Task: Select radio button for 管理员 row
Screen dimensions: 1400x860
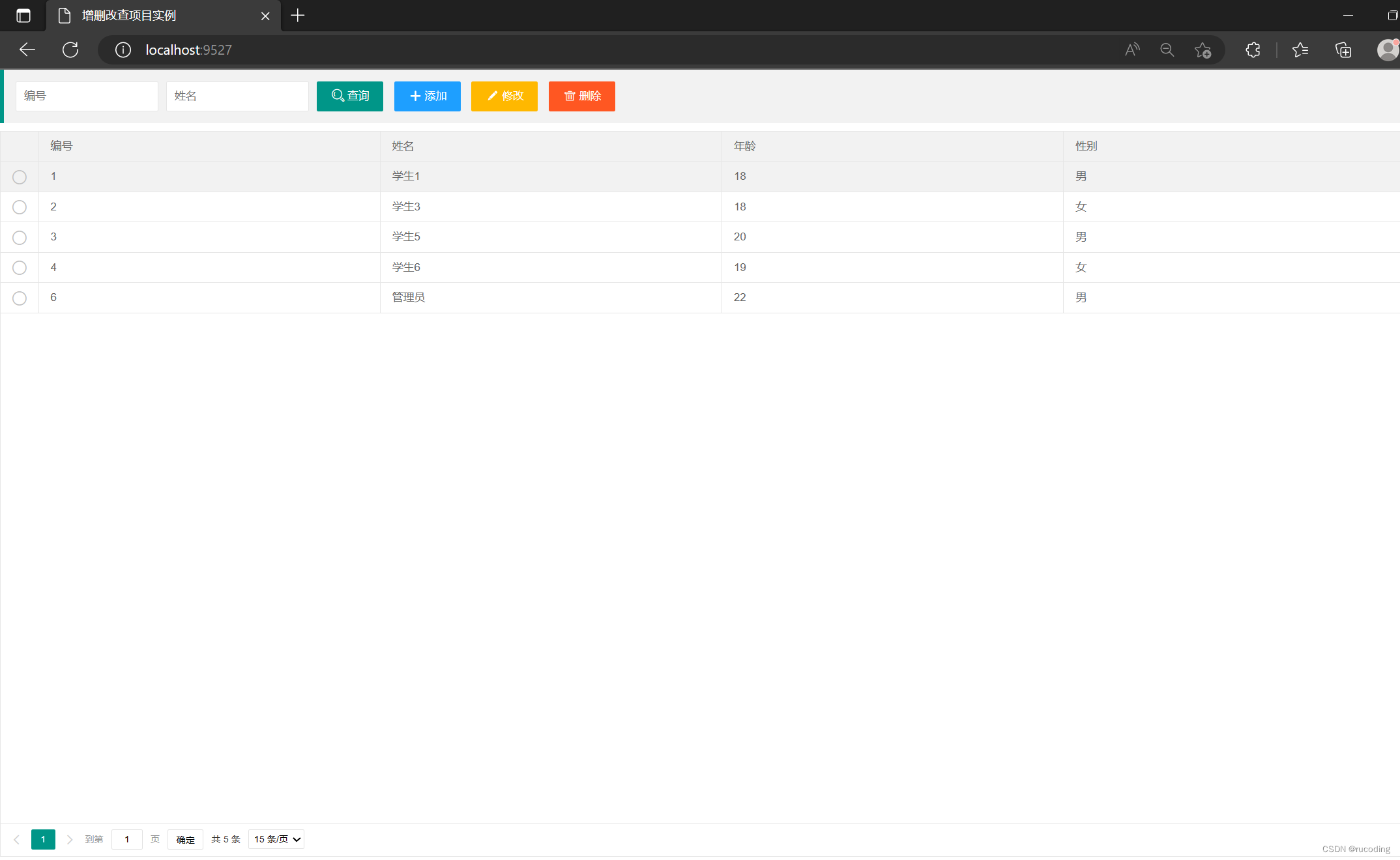Action: pos(20,298)
